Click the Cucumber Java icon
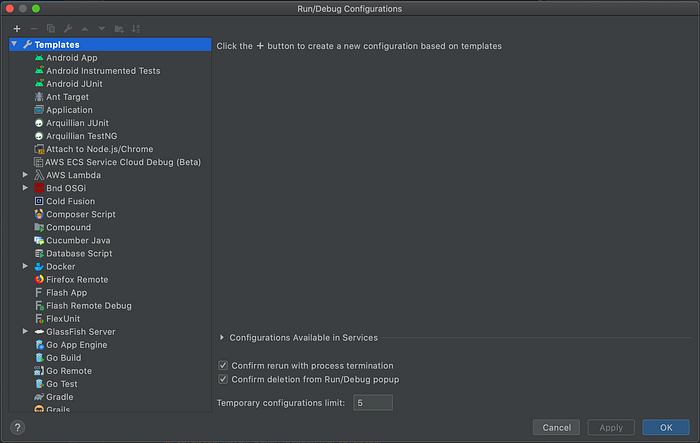700x443 pixels. click(x=39, y=240)
